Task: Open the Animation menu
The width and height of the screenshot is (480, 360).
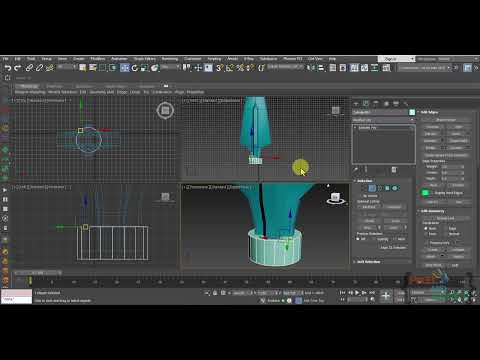Action: [119, 59]
